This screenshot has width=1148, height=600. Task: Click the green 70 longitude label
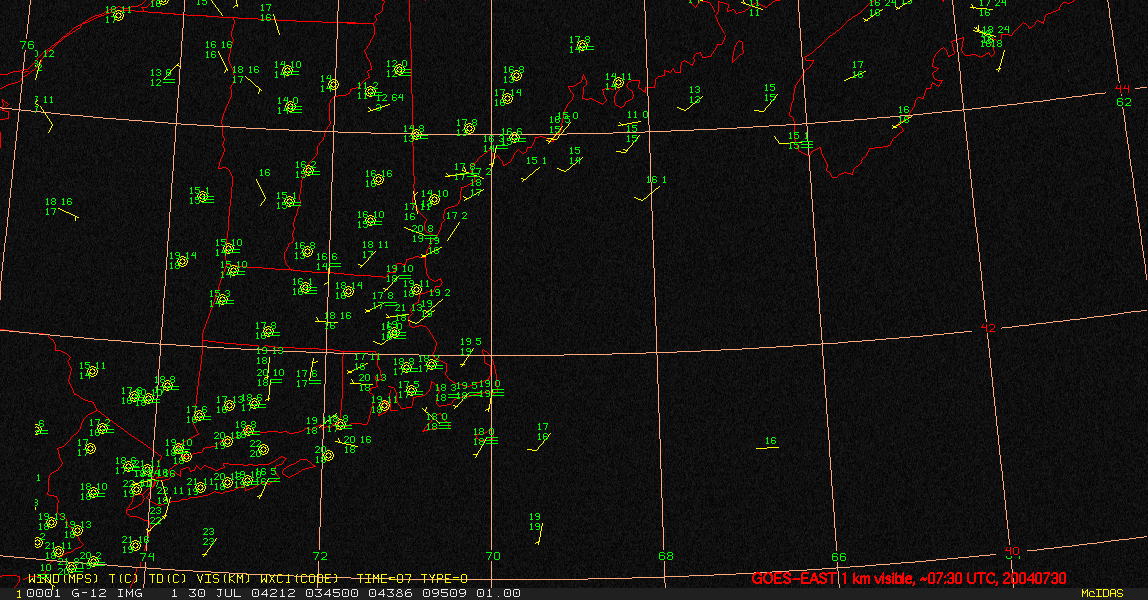coord(493,556)
